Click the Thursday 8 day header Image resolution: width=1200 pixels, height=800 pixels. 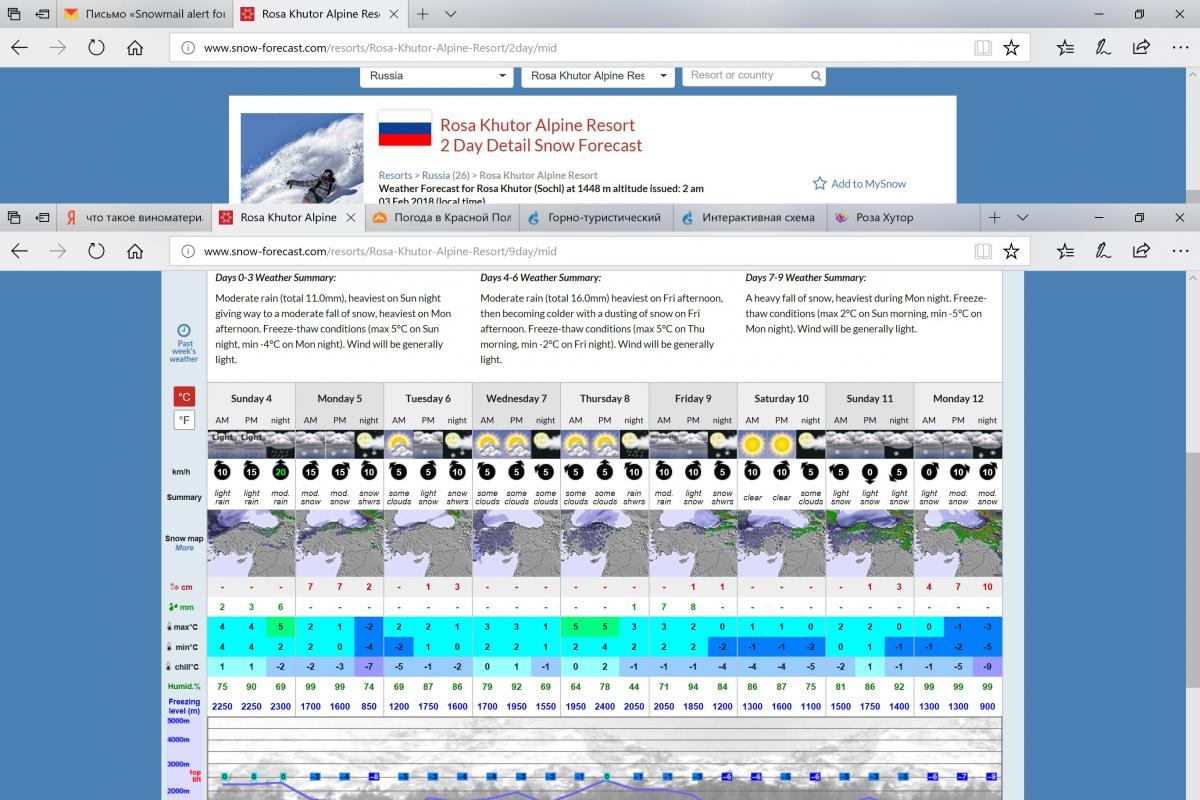pos(604,398)
